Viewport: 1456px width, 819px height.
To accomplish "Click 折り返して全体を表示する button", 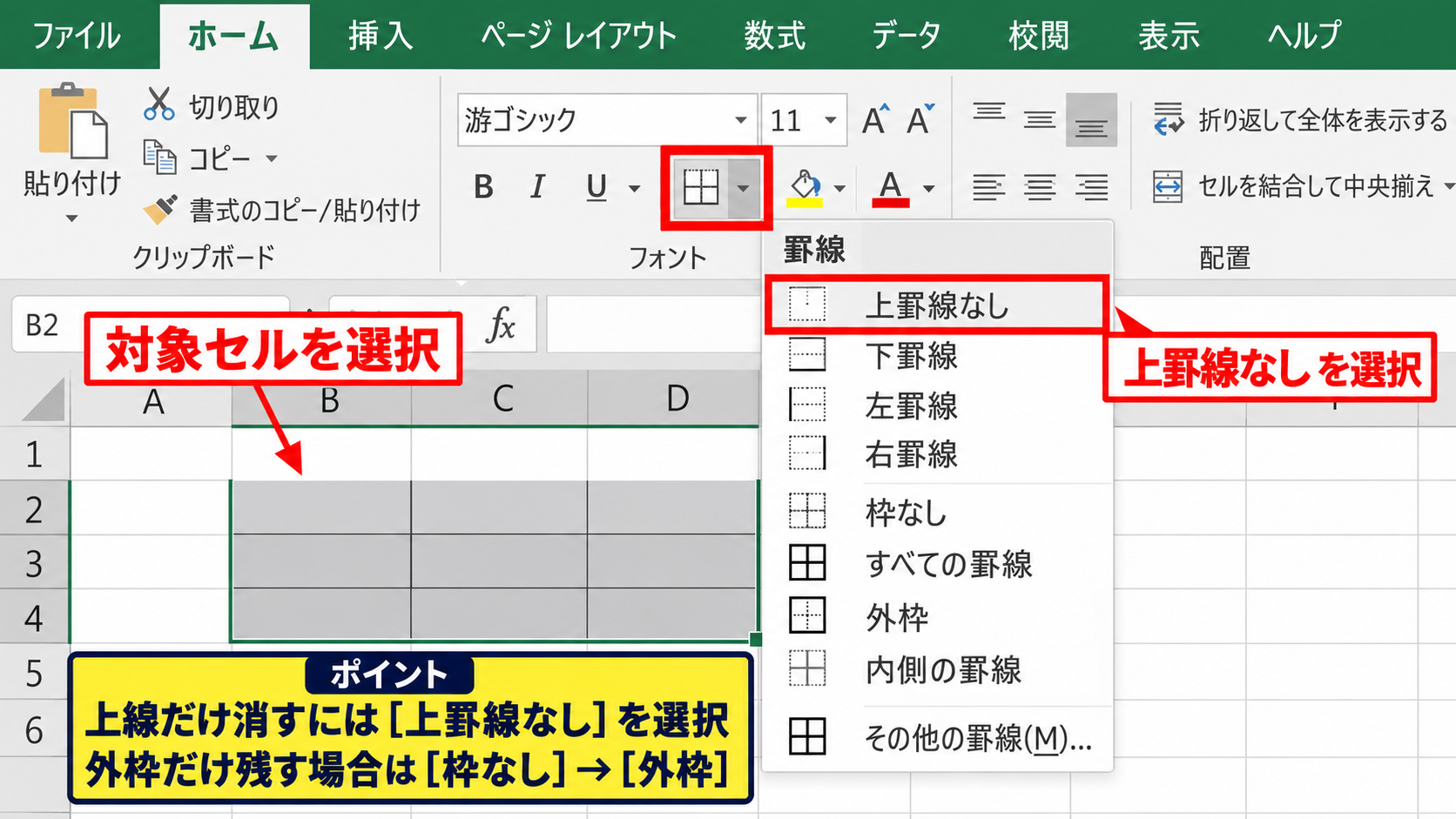I will (1299, 119).
